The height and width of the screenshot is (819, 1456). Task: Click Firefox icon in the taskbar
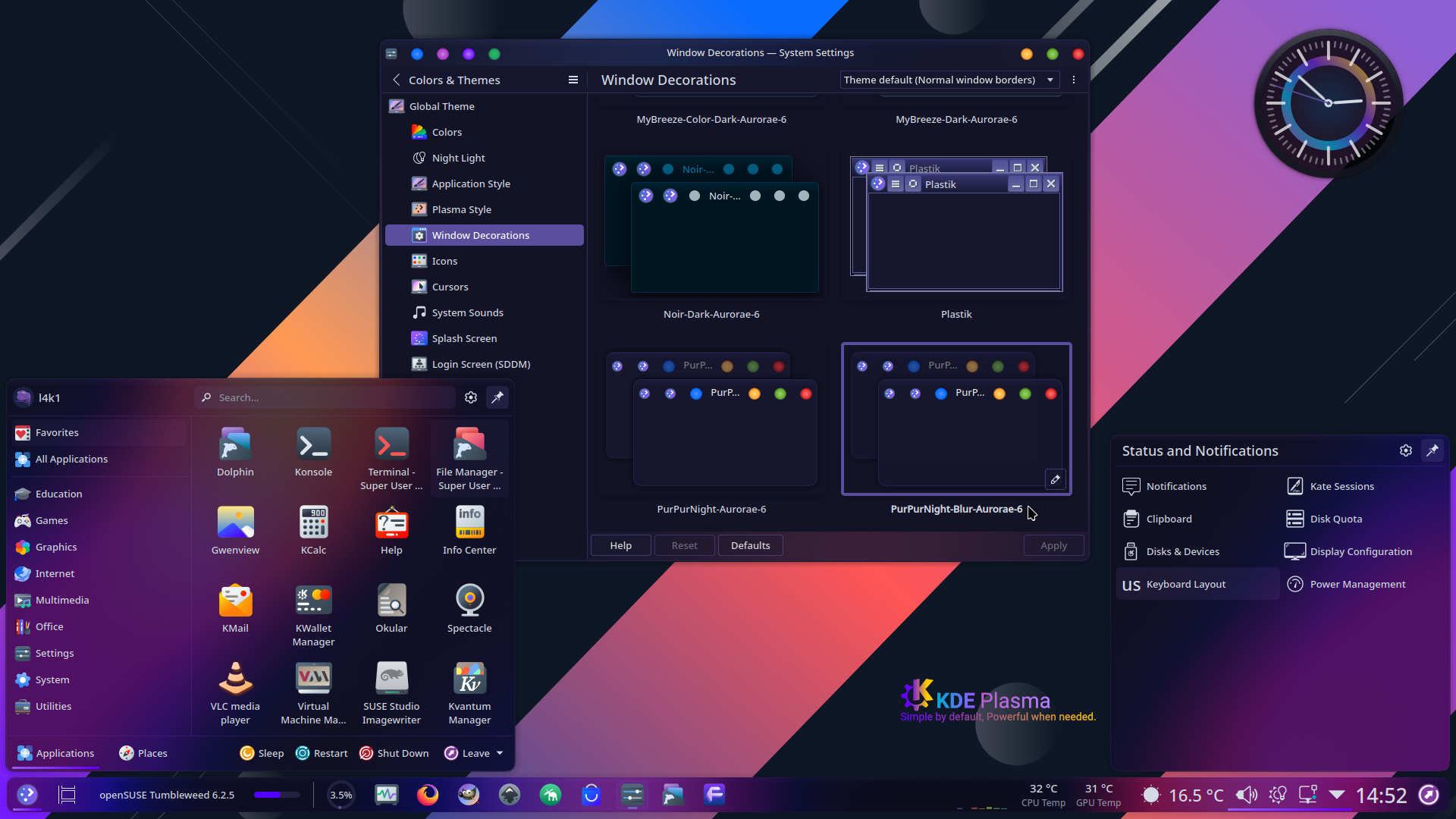[x=428, y=795]
